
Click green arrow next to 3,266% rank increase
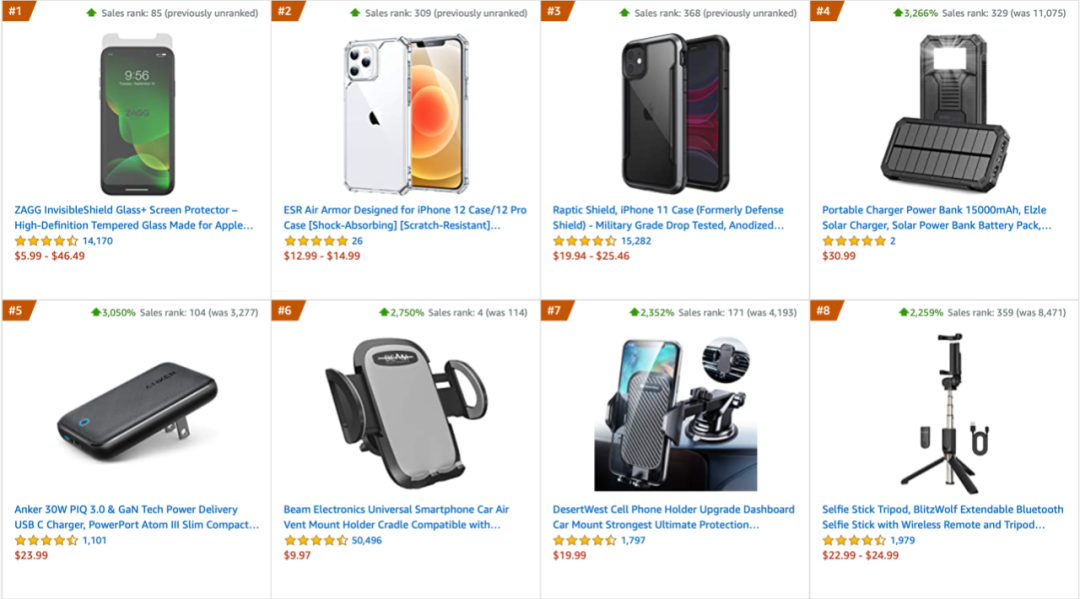pyautogui.click(x=898, y=13)
